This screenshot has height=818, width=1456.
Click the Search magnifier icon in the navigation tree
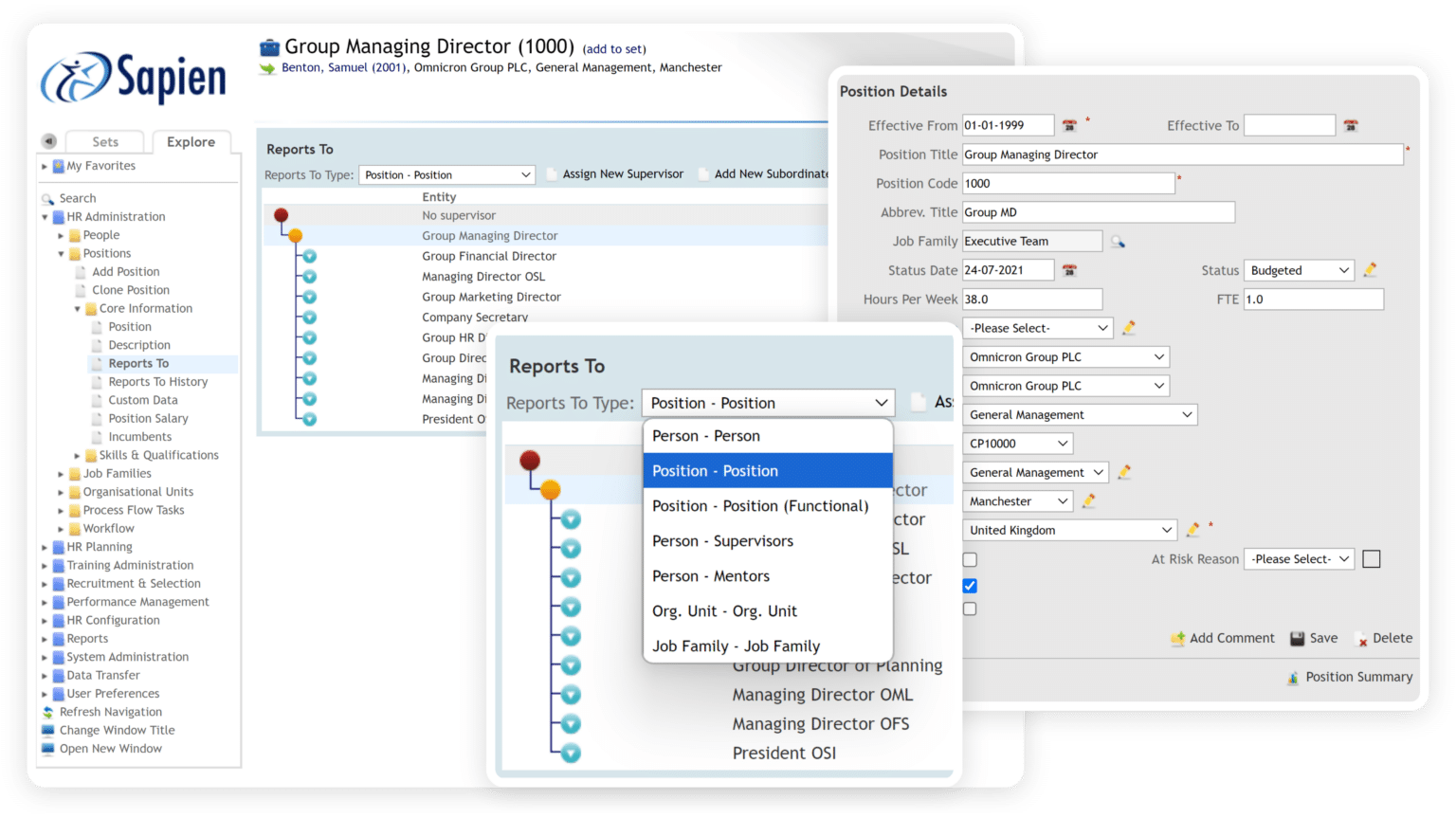coord(48,199)
